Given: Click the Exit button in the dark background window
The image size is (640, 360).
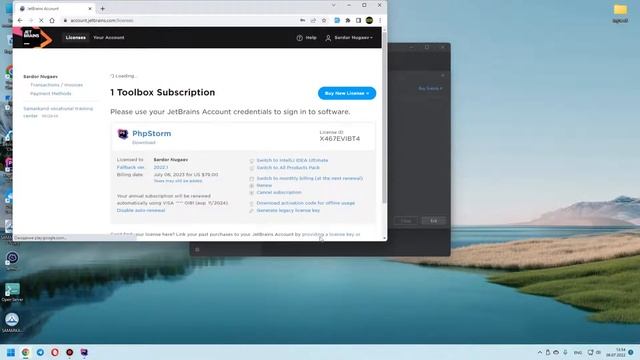Looking at the screenshot, I should [x=433, y=221].
